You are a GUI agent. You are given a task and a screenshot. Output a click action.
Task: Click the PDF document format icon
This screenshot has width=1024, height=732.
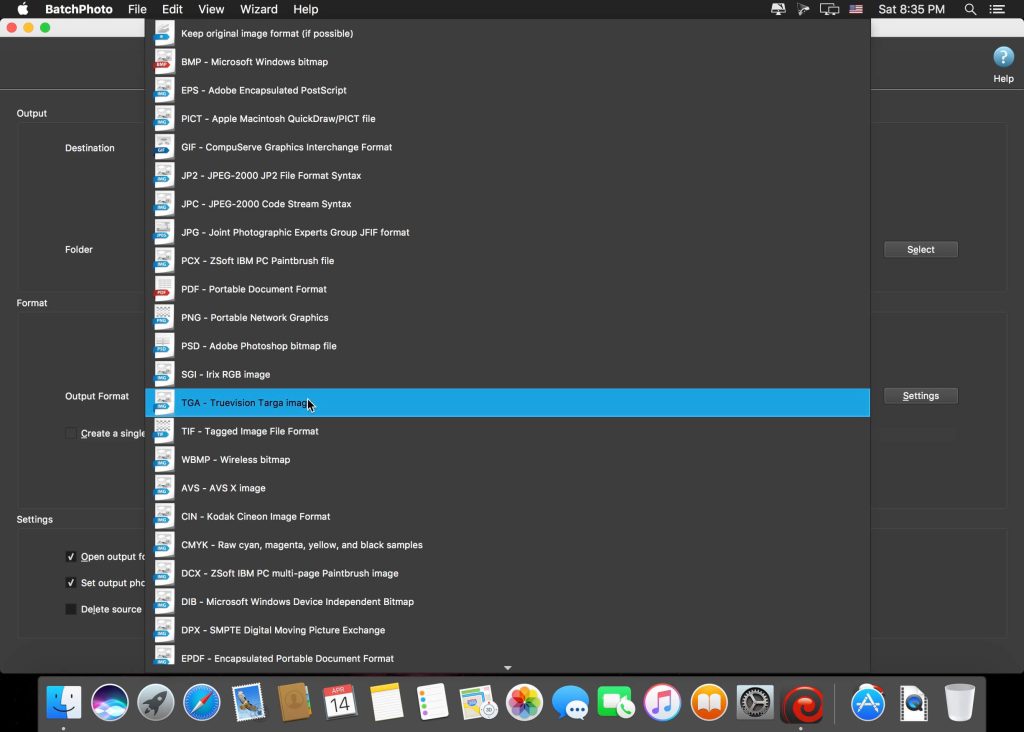[164, 289]
